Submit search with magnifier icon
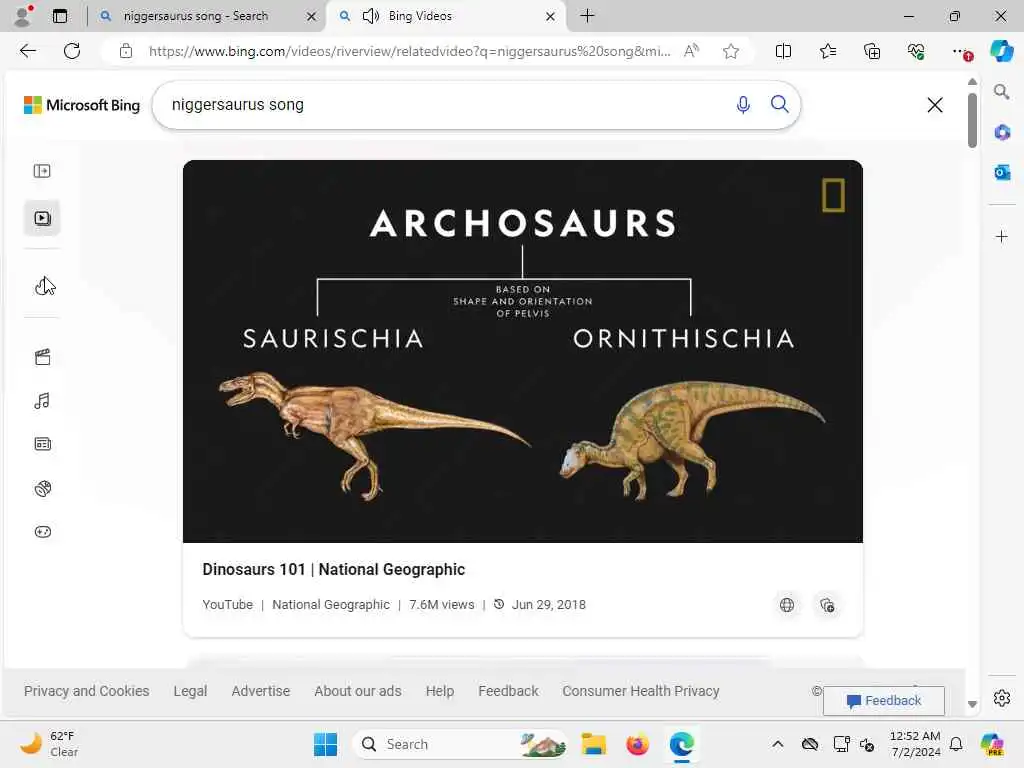The image size is (1024, 768). (x=779, y=104)
